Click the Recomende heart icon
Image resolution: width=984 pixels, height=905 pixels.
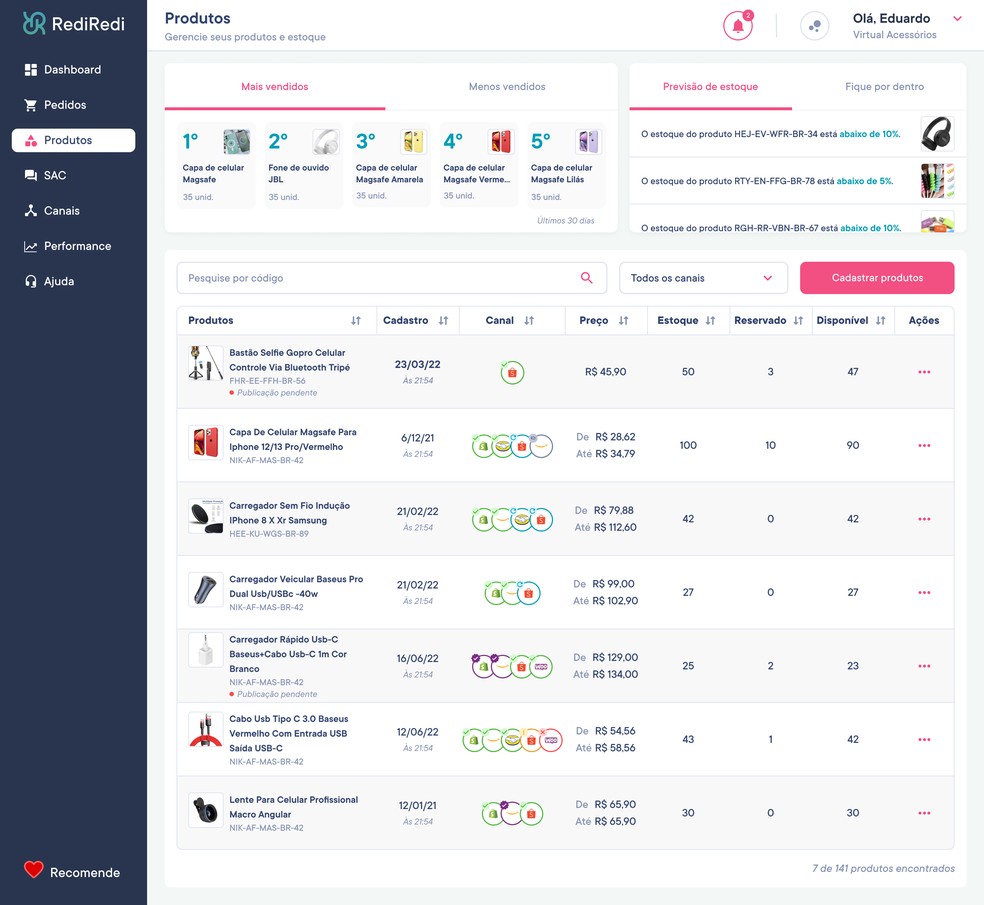pyautogui.click(x=34, y=871)
